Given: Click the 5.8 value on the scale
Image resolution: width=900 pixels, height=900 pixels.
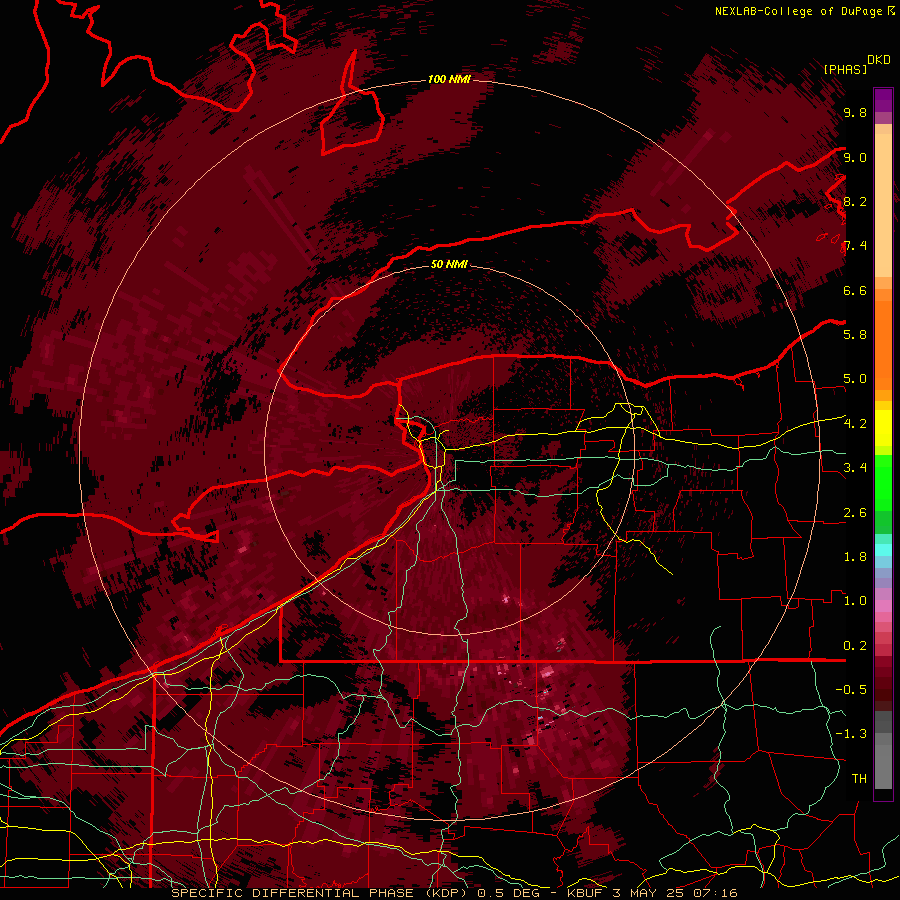Looking at the screenshot, I should (x=855, y=335).
